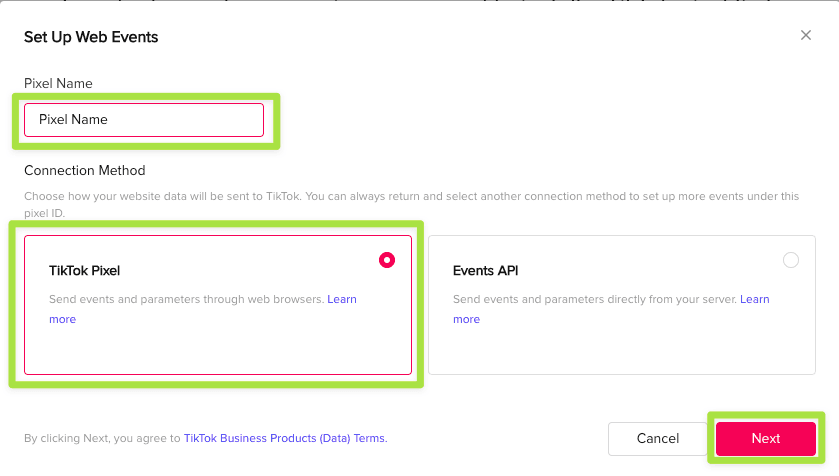Click the Connection Method heading

85,170
